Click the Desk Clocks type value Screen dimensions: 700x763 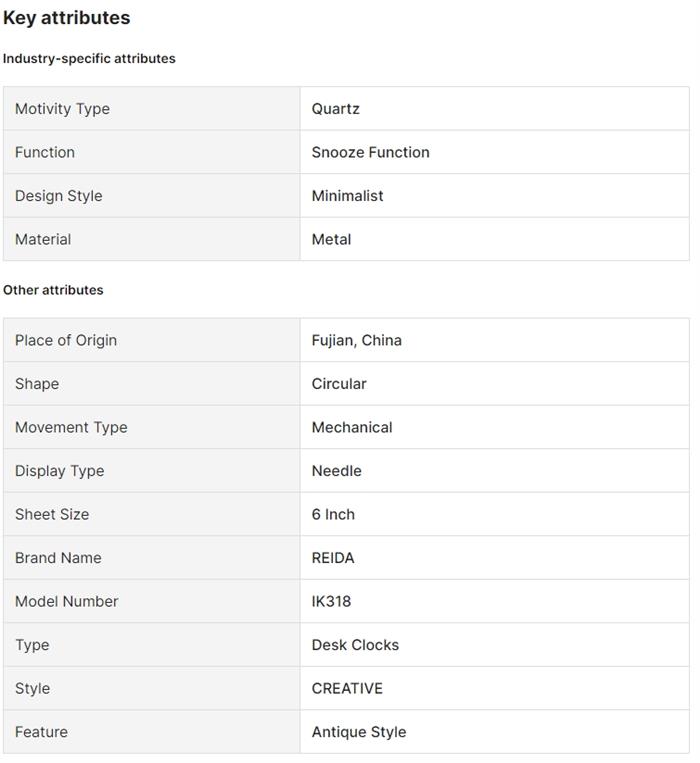(355, 645)
